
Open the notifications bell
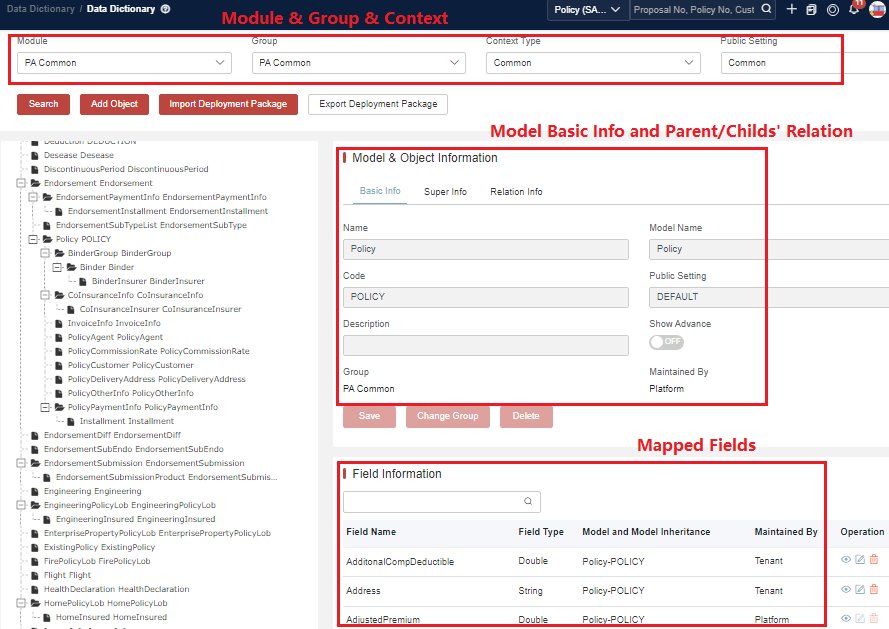point(854,9)
